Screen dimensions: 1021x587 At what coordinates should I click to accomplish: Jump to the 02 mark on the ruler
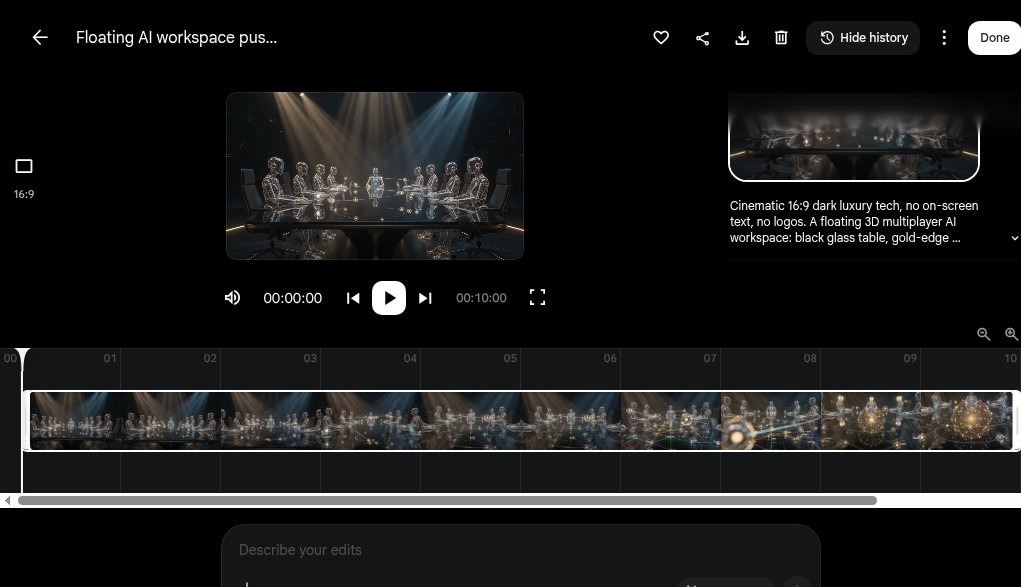click(210, 358)
